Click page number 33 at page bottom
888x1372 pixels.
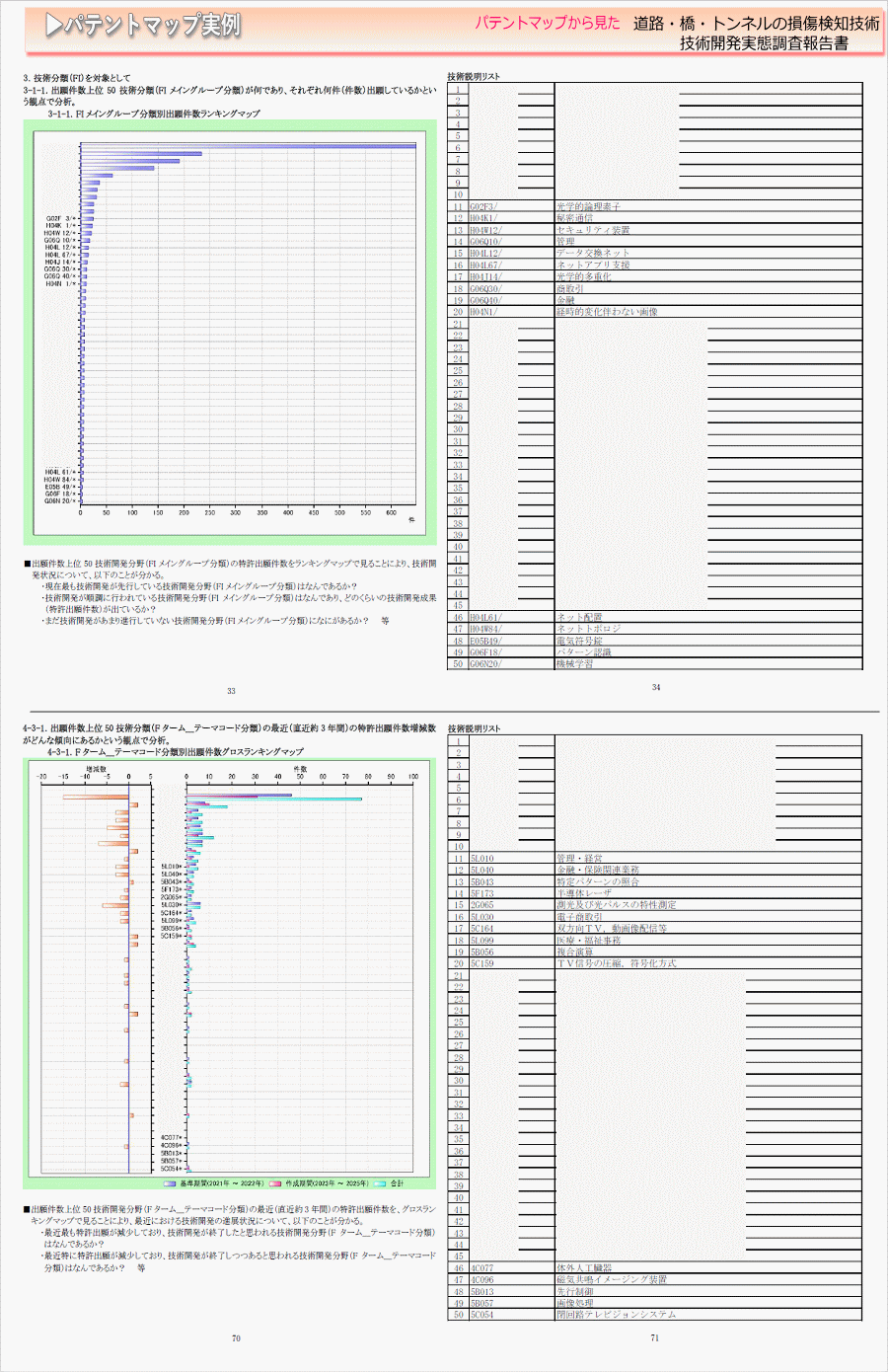(231, 691)
